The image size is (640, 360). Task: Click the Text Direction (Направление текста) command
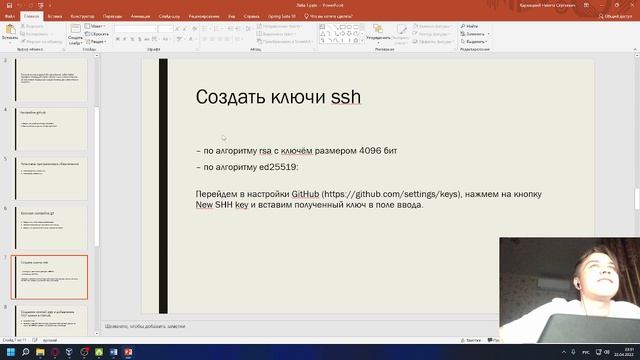[x=280, y=26]
